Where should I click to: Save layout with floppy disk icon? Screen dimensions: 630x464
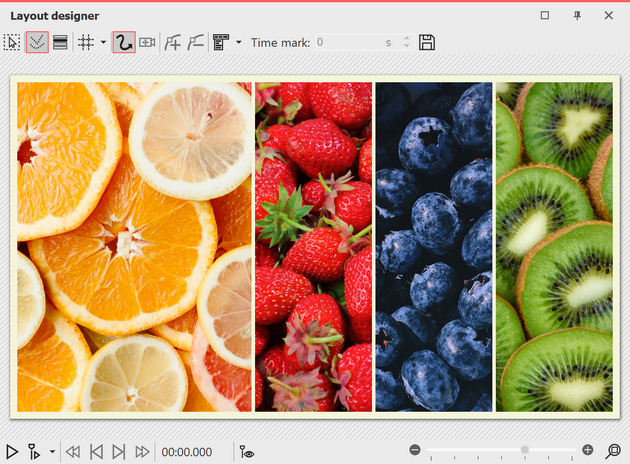point(427,42)
